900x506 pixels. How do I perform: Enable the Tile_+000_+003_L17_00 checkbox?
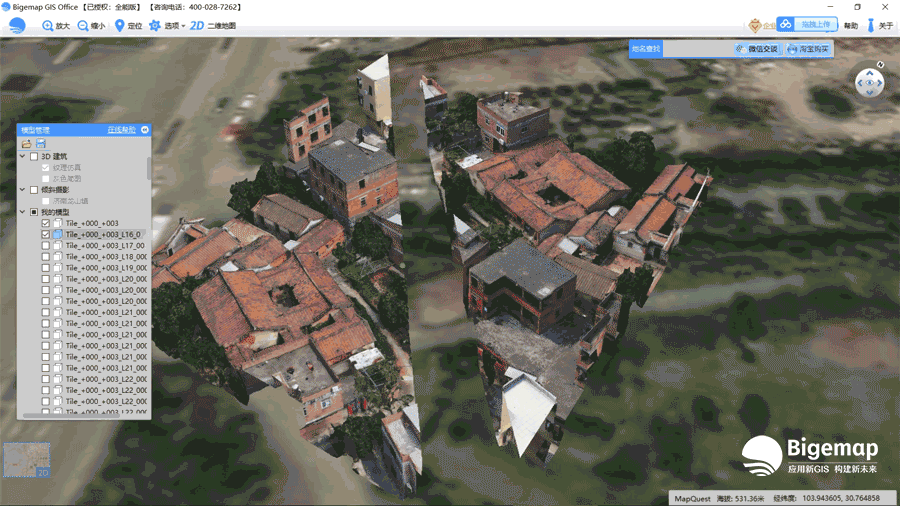pyautogui.click(x=45, y=245)
